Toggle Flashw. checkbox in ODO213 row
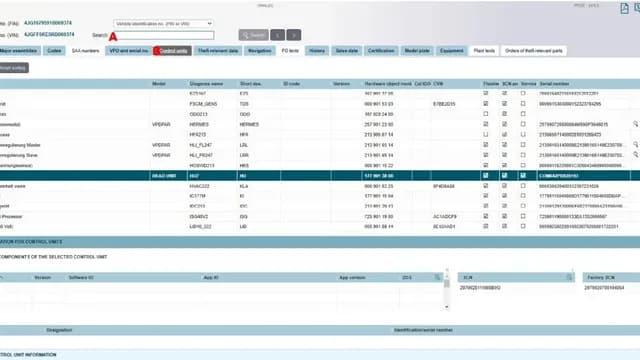This screenshot has height=360, width=640. pos(486,114)
